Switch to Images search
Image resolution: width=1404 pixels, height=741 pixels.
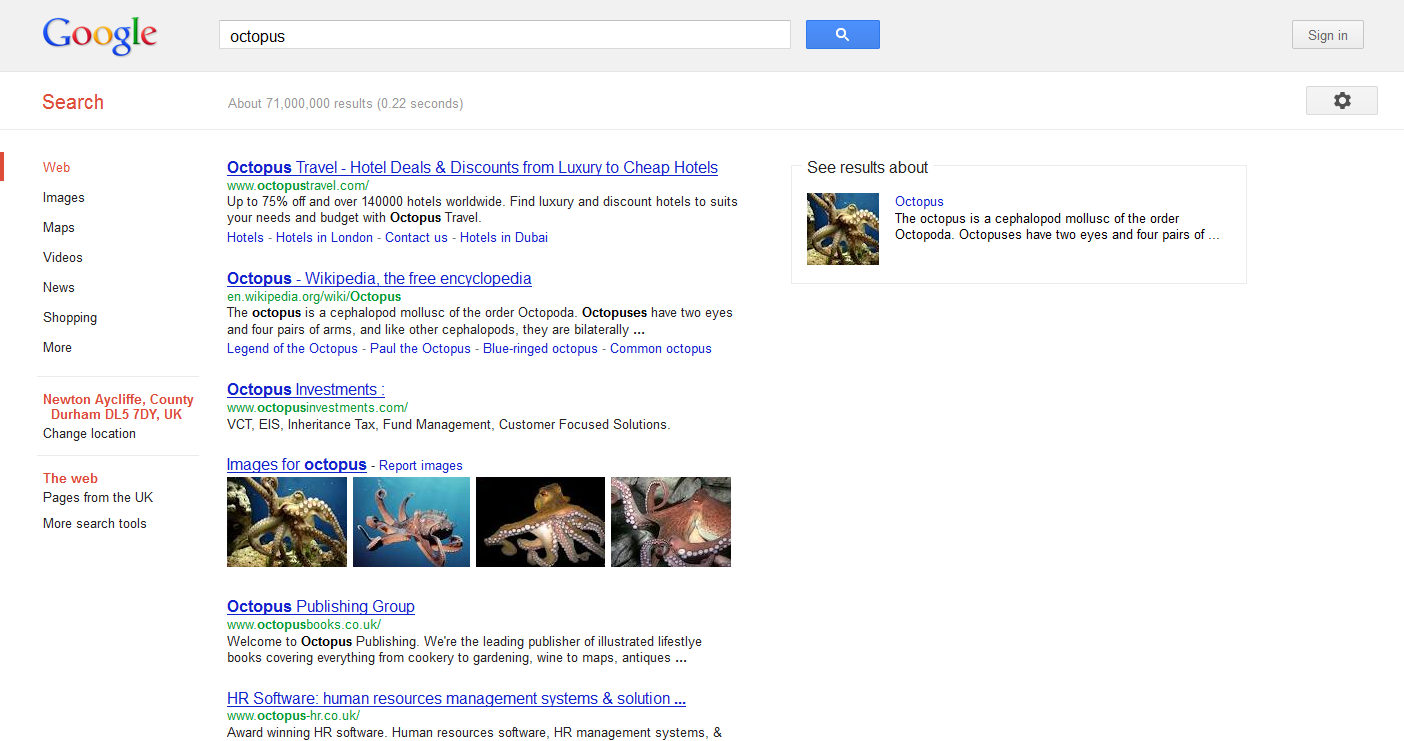tap(64, 197)
